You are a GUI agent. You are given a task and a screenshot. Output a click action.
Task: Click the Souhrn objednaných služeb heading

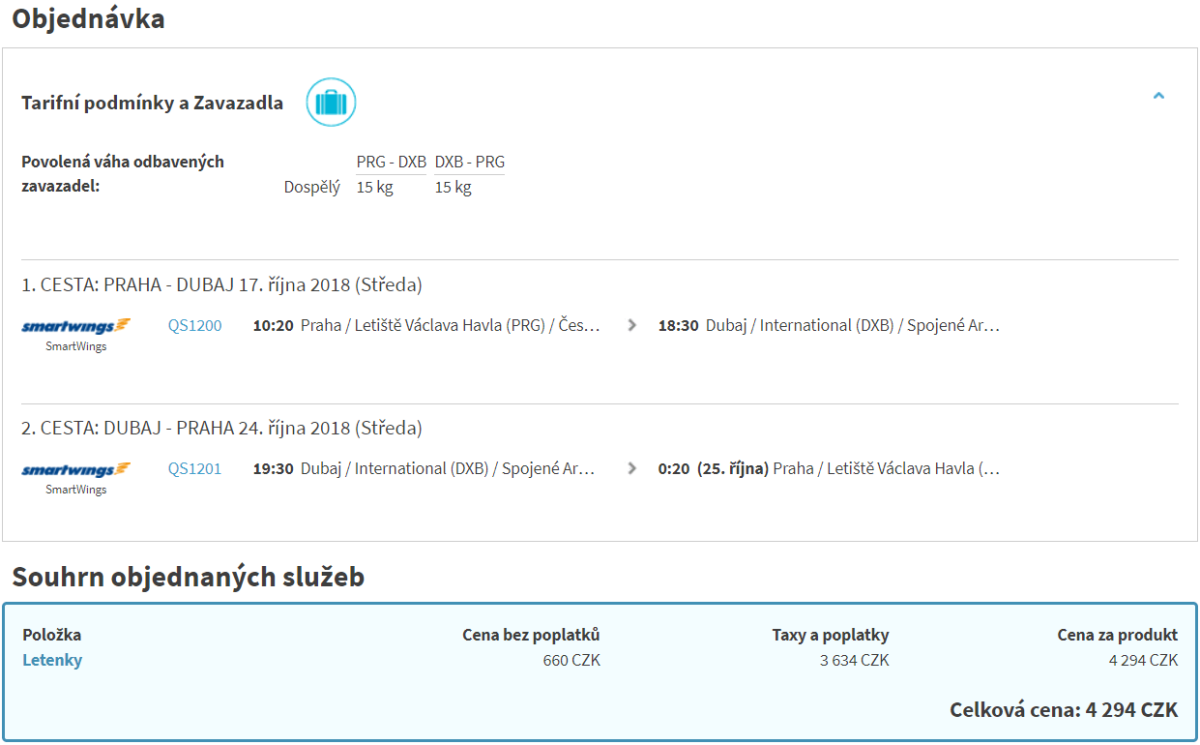(x=188, y=577)
